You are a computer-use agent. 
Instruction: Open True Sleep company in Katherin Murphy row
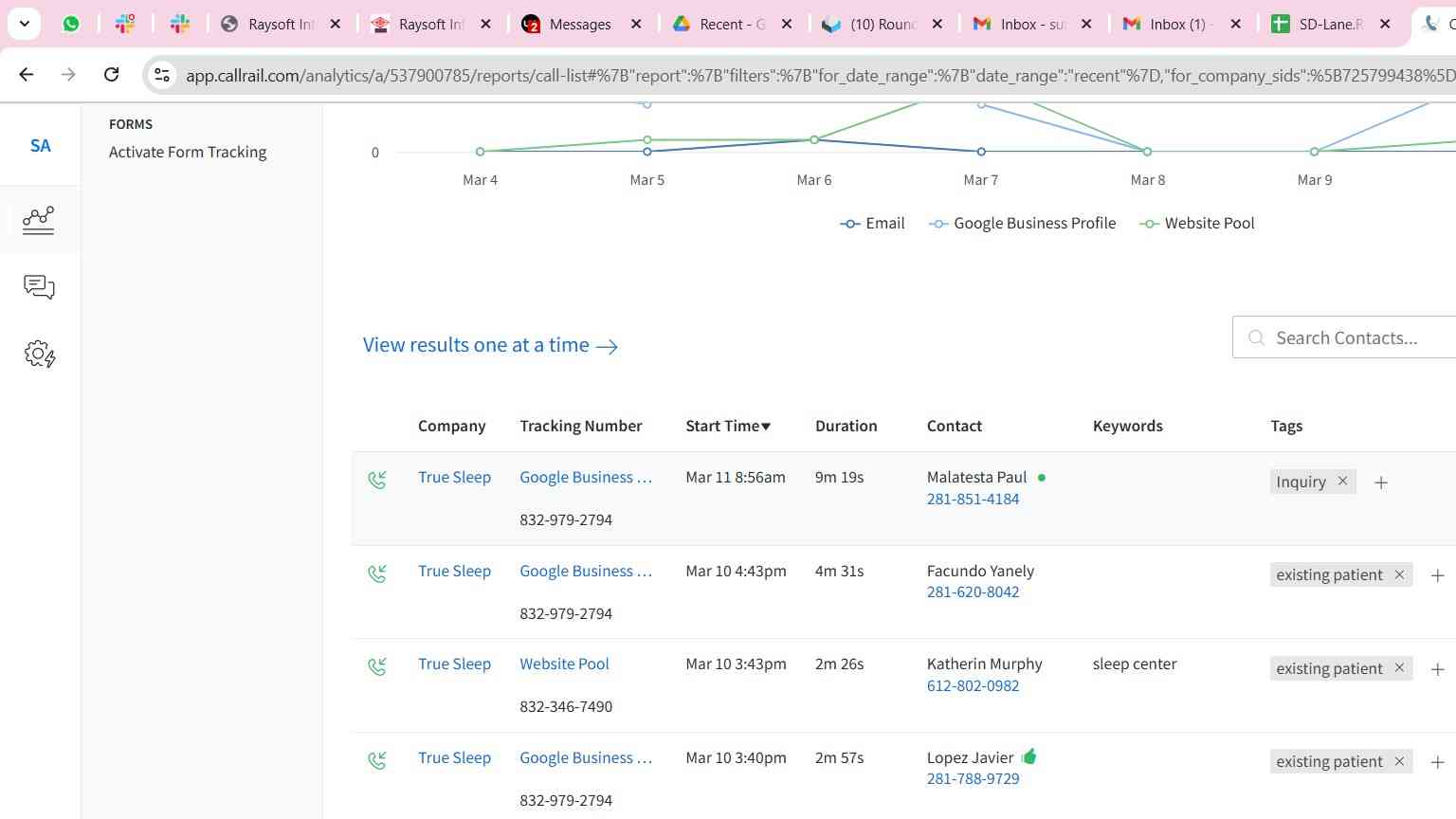454,664
